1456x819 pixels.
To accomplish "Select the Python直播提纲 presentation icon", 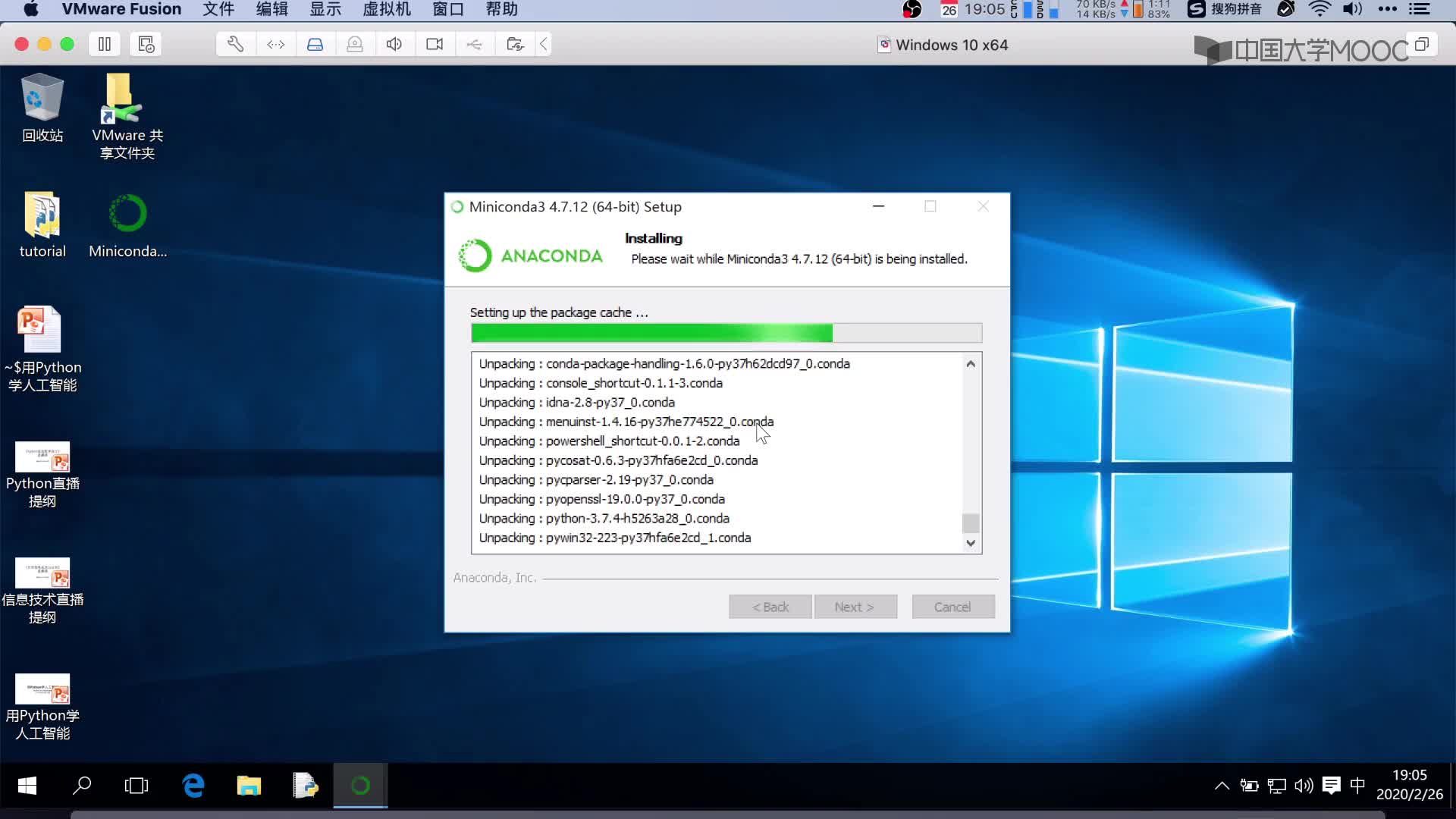I will 42,474.
